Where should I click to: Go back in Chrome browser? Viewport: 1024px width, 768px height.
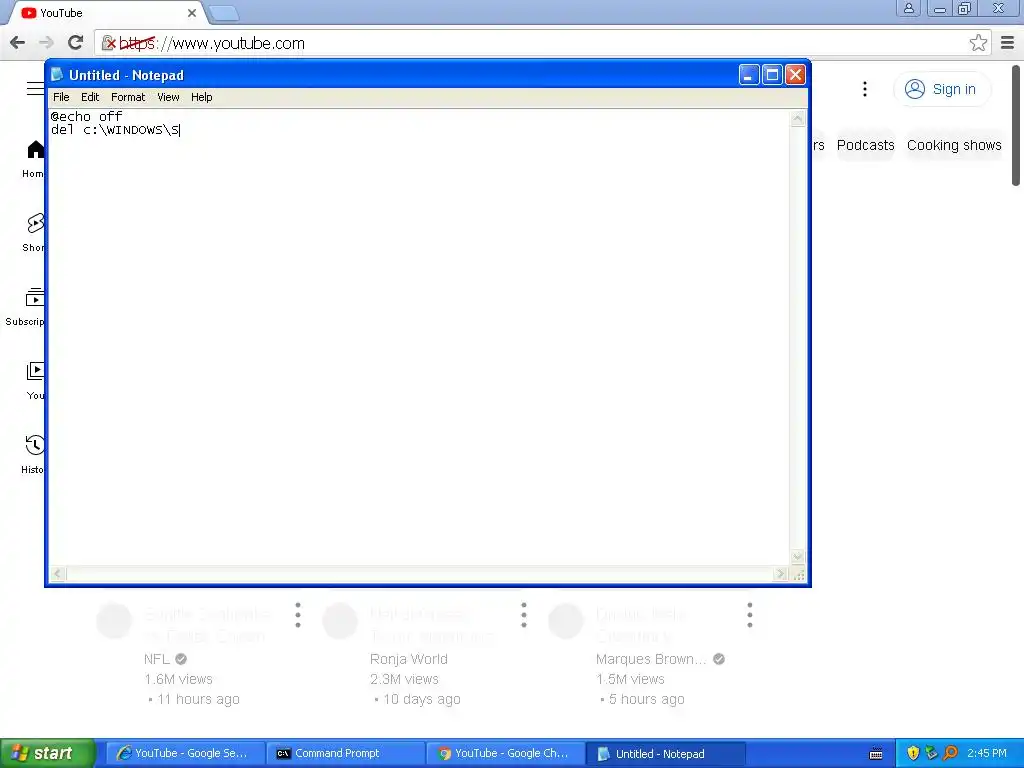click(18, 43)
